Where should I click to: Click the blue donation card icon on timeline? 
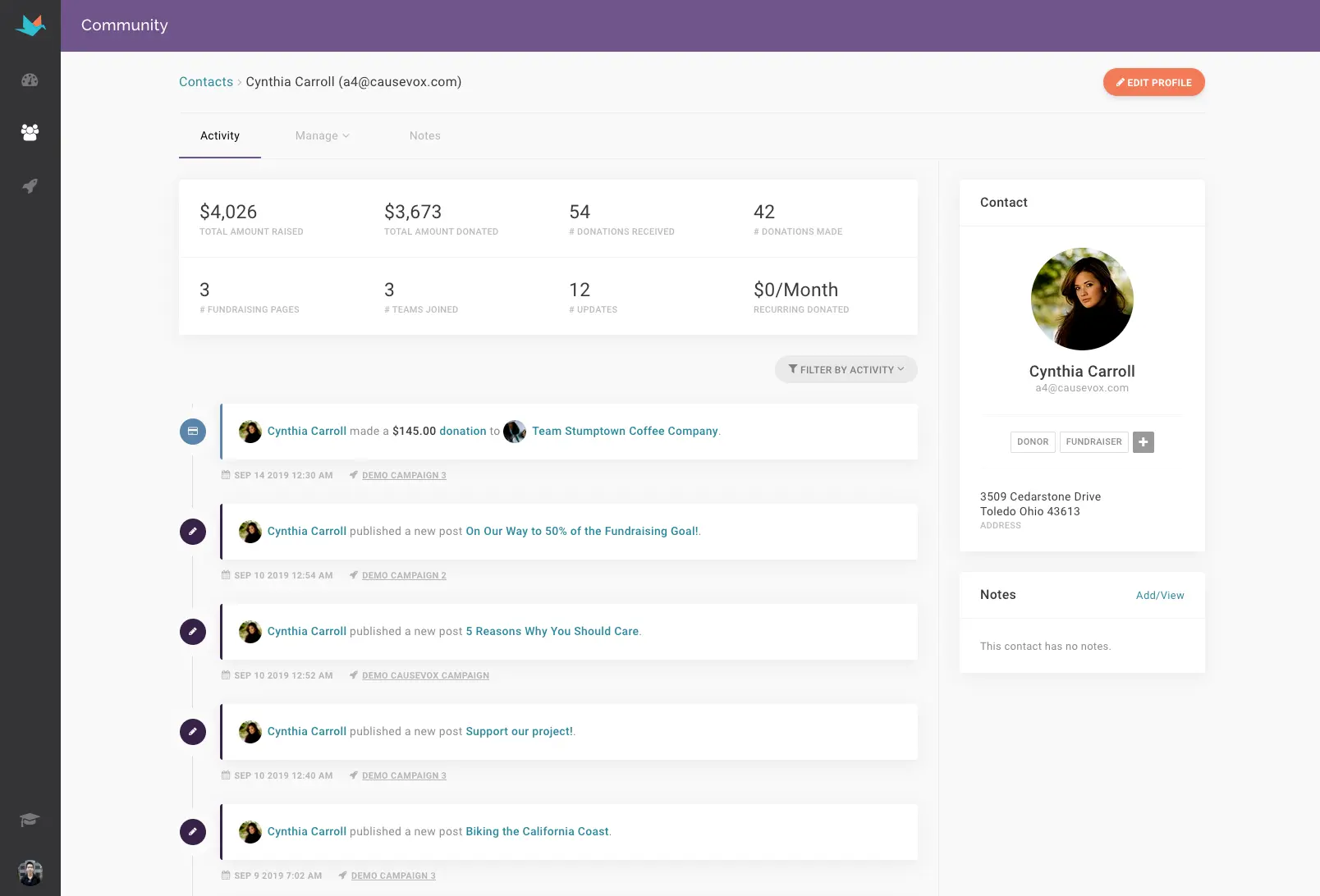click(193, 431)
